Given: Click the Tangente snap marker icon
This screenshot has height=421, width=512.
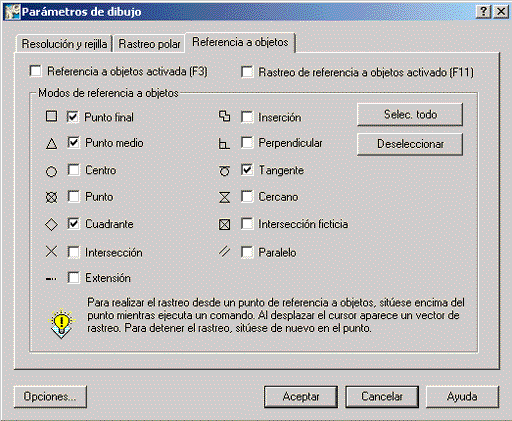Looking at the screenshot, I should [224, 171].
